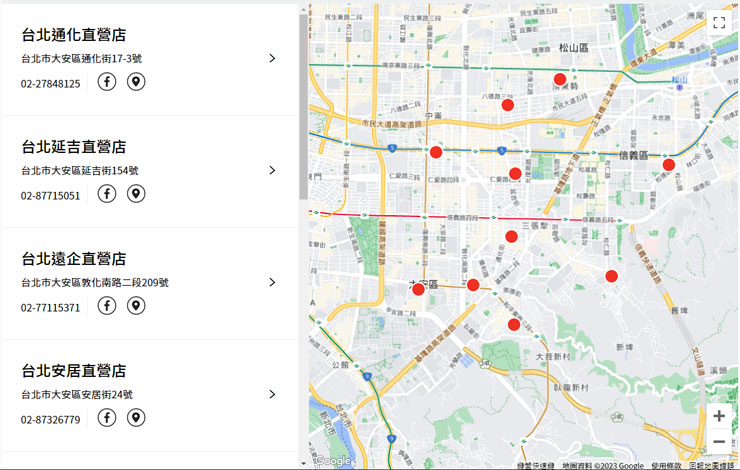The height and width of the screenshot is (470, 740).
Task: Expand 台北安居直營店 details with chevron arrow
Action: pos(272,394)
